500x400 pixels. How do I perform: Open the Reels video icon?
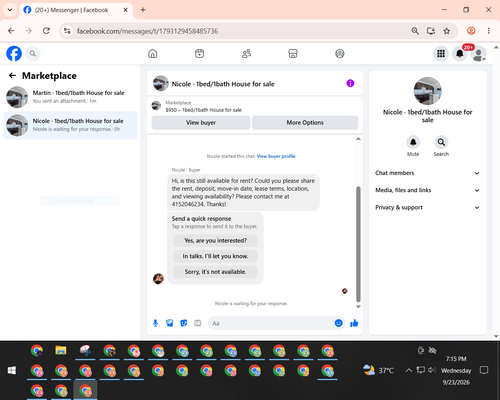point(199,53)
